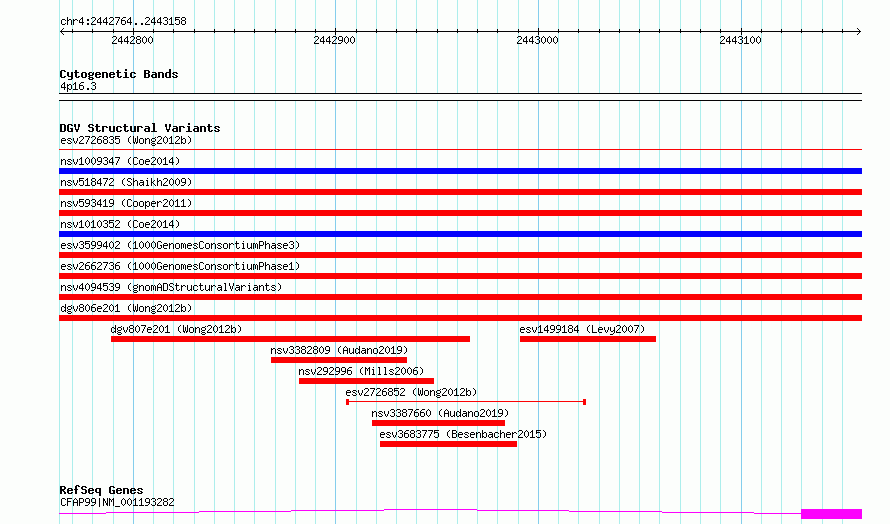Select variant label dgv806e201 (Wong2012b)

(x=126, y=308)
